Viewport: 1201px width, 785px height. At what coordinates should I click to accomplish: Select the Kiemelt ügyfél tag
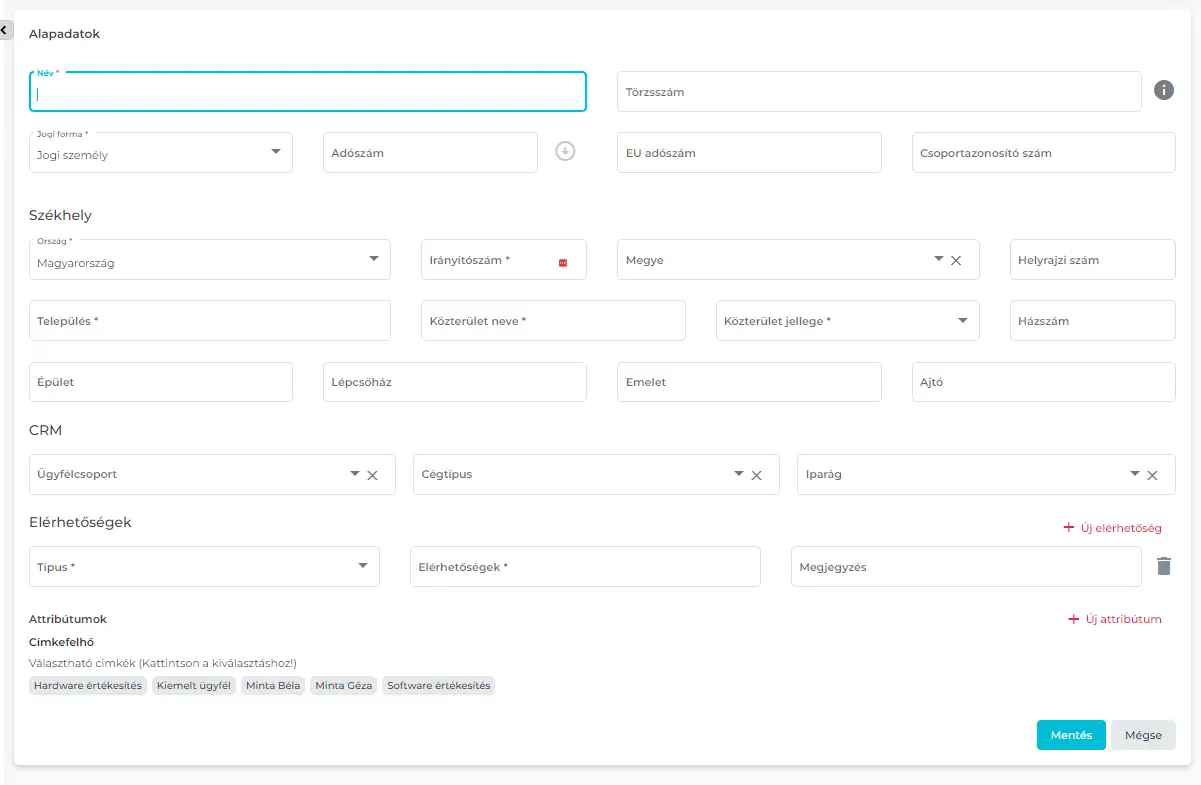[x=194, y=686]
